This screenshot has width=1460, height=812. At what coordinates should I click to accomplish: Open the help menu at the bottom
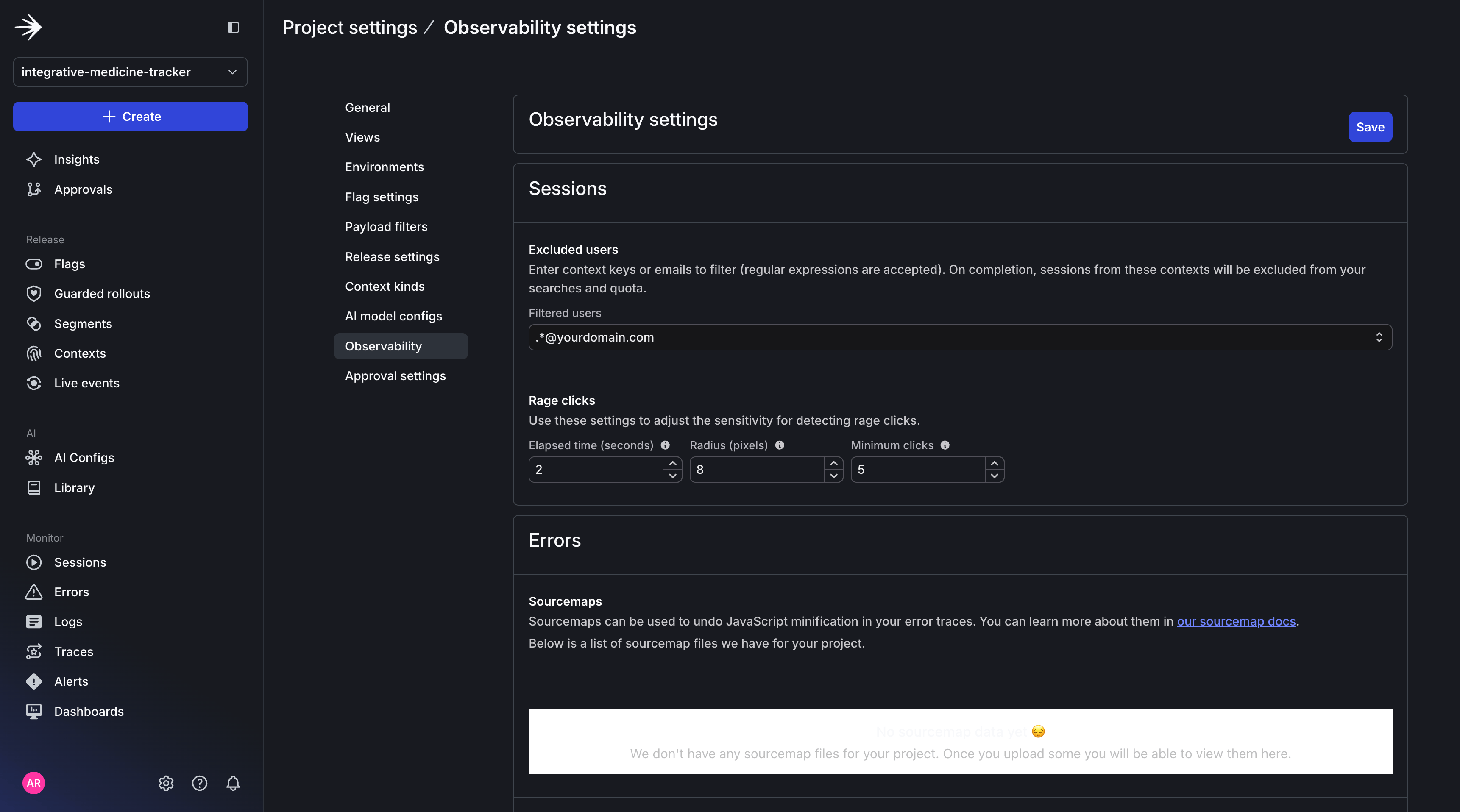[200, 783]
